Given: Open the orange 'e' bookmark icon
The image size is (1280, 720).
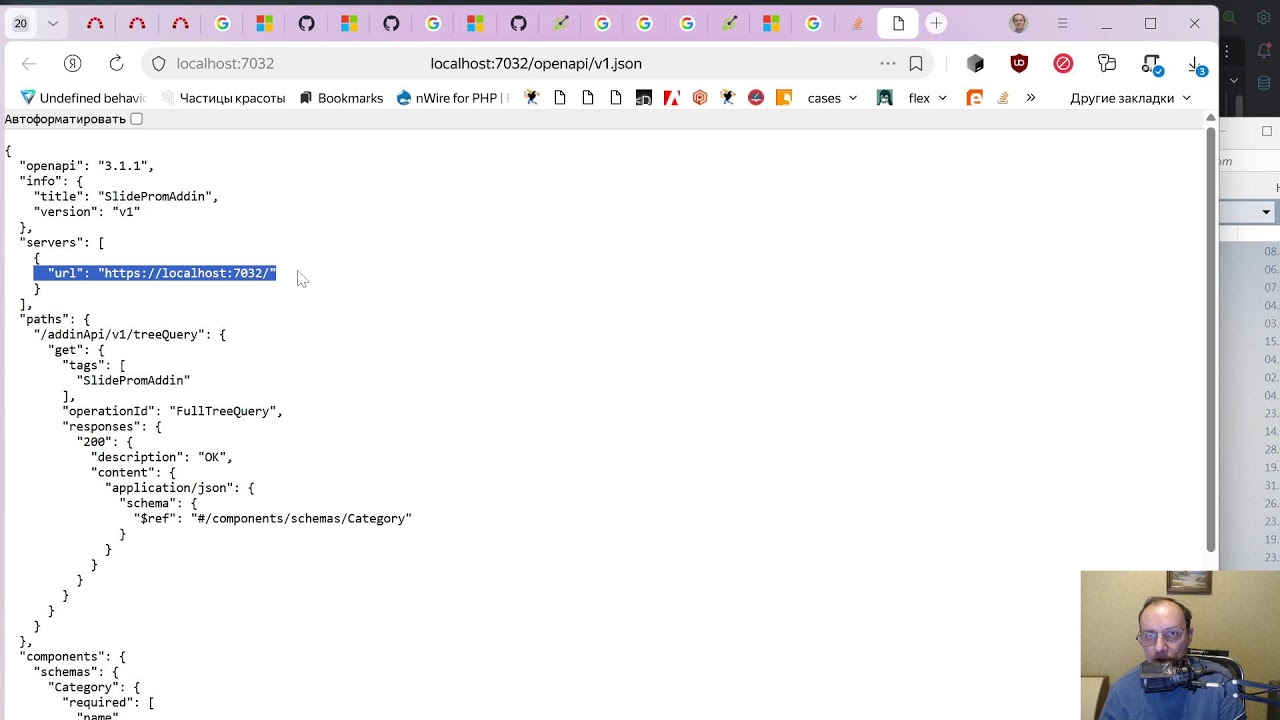Looking at the screenshot, I should (x=974, y=98).
